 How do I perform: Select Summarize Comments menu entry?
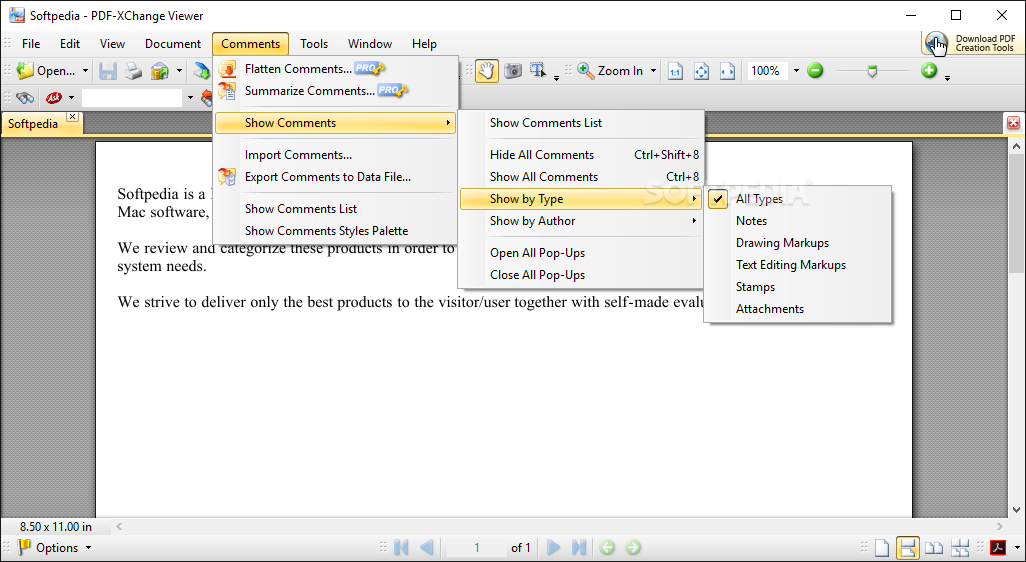point(335,91)
